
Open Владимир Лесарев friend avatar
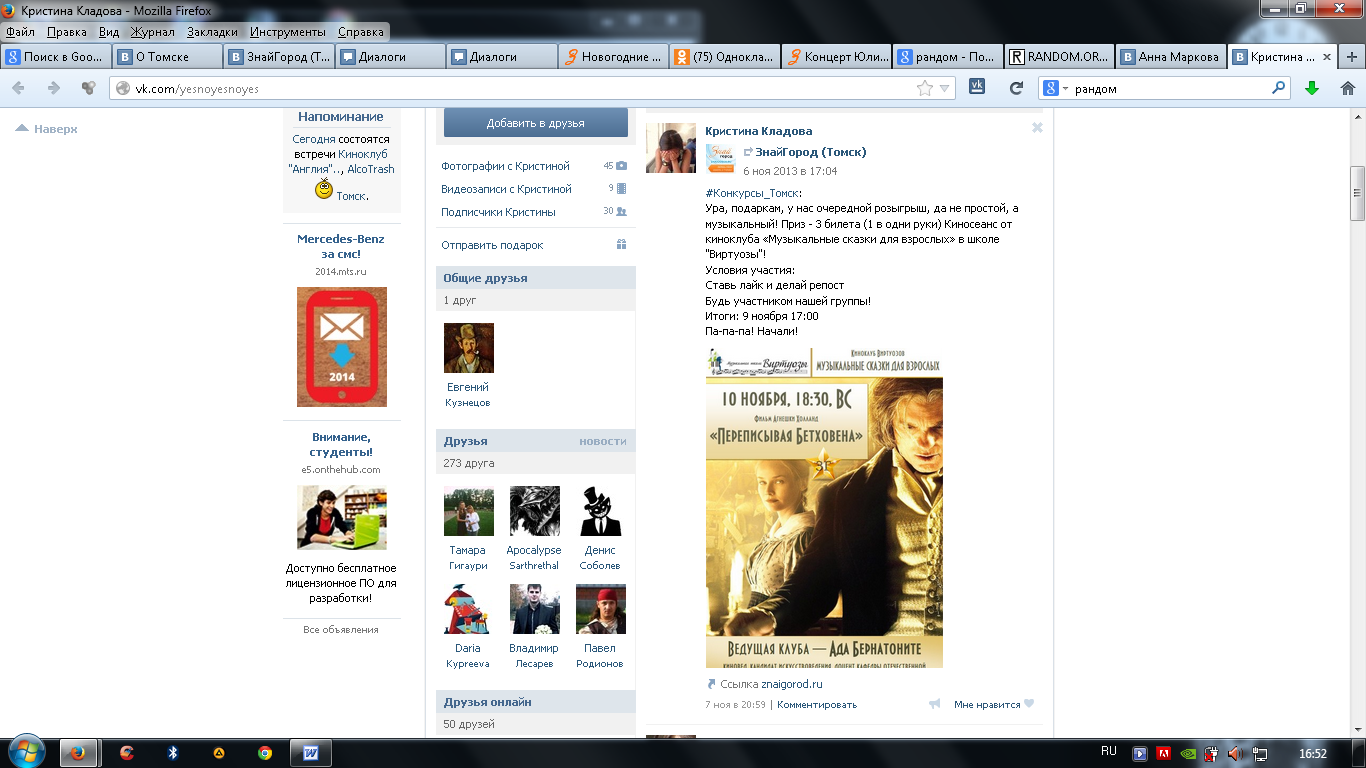pyautogui.click(x=535, y=609)
